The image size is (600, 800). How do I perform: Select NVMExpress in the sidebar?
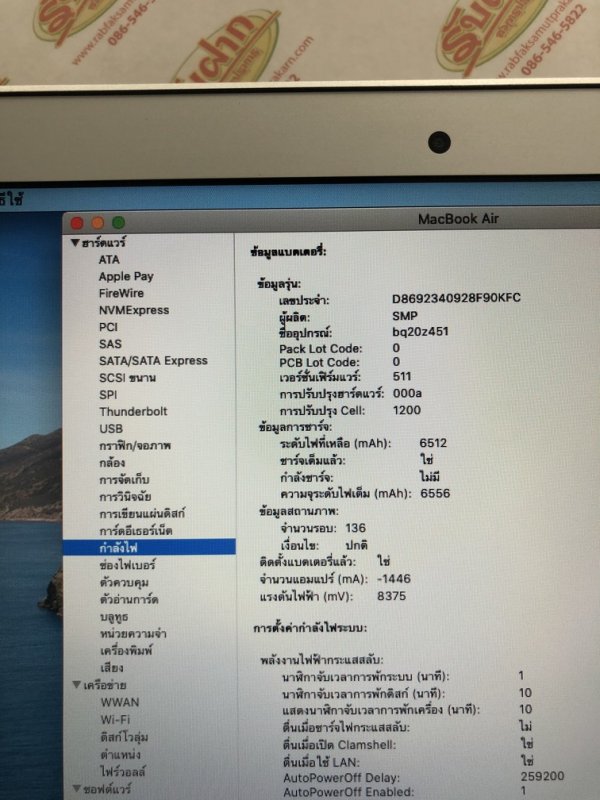(134, 310)
